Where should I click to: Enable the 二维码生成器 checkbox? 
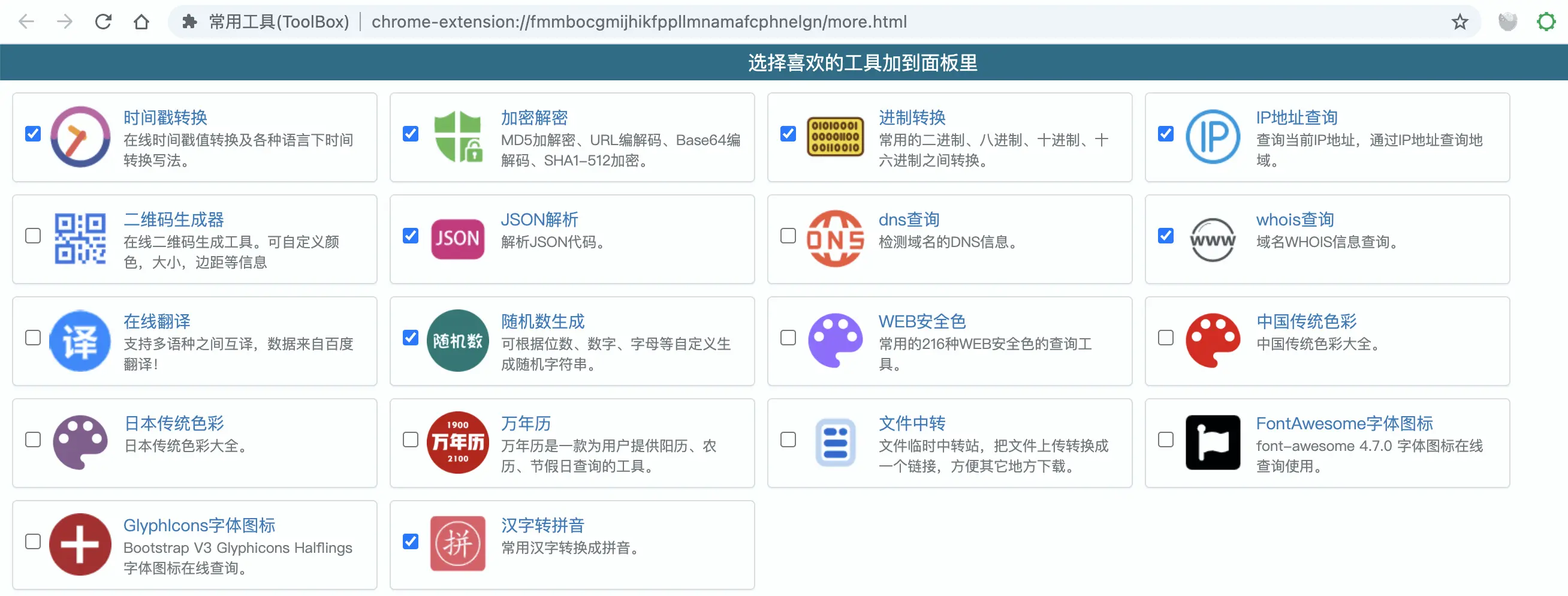click(33, 236)
